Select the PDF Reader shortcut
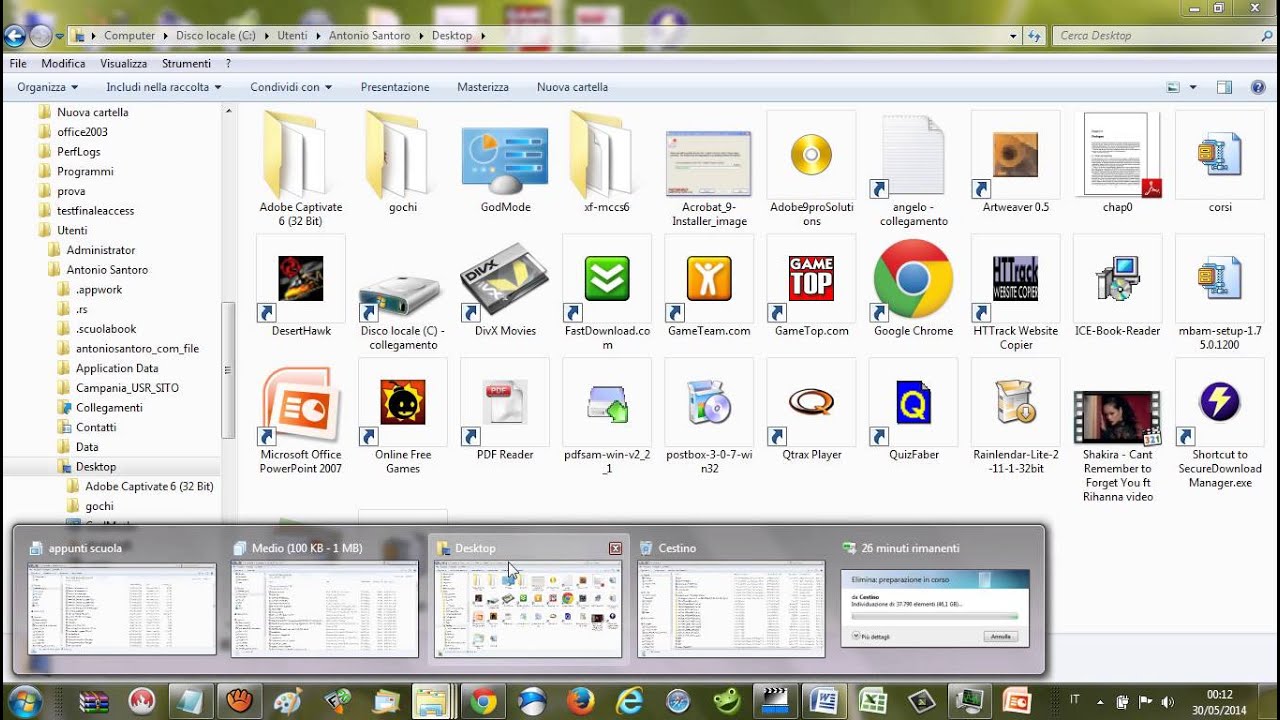Screen dimensions: 1280x720 coord(505,410)
